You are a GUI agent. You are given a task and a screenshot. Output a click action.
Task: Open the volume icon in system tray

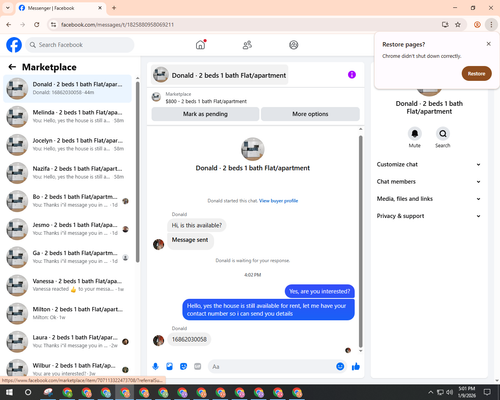point(450,392)
